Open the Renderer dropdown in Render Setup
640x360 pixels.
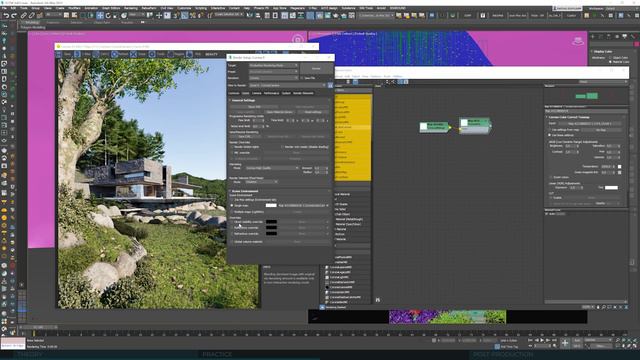[273, 78]
